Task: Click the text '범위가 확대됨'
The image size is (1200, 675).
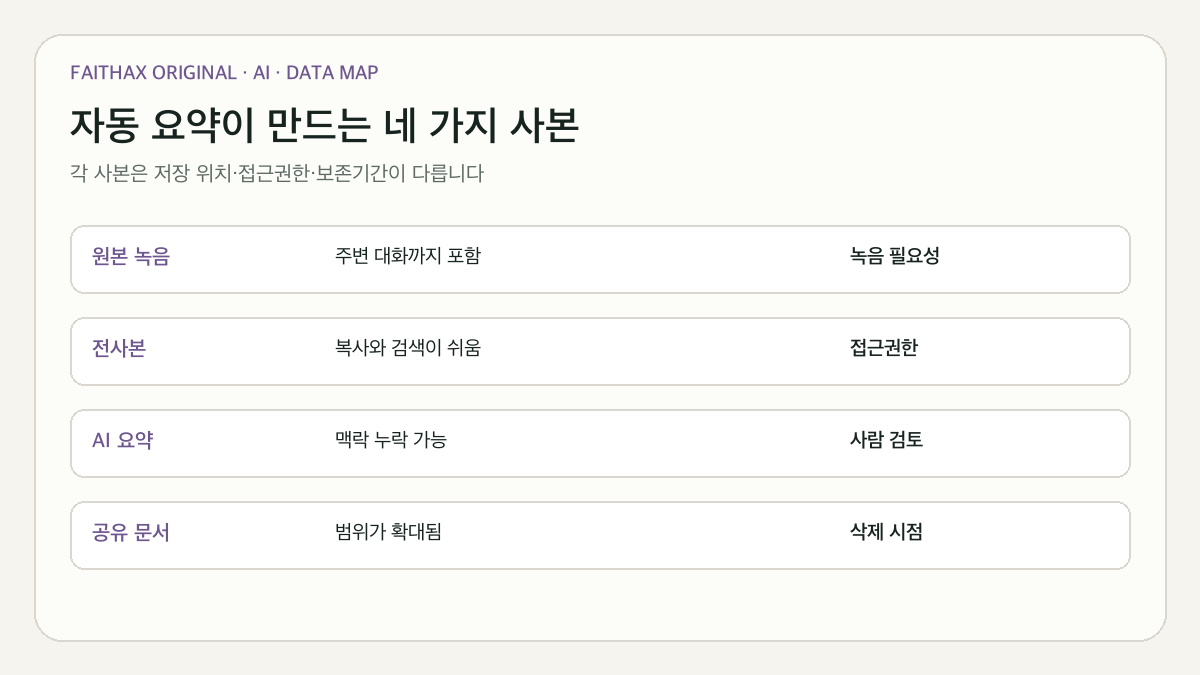Action: click(389, 532)
